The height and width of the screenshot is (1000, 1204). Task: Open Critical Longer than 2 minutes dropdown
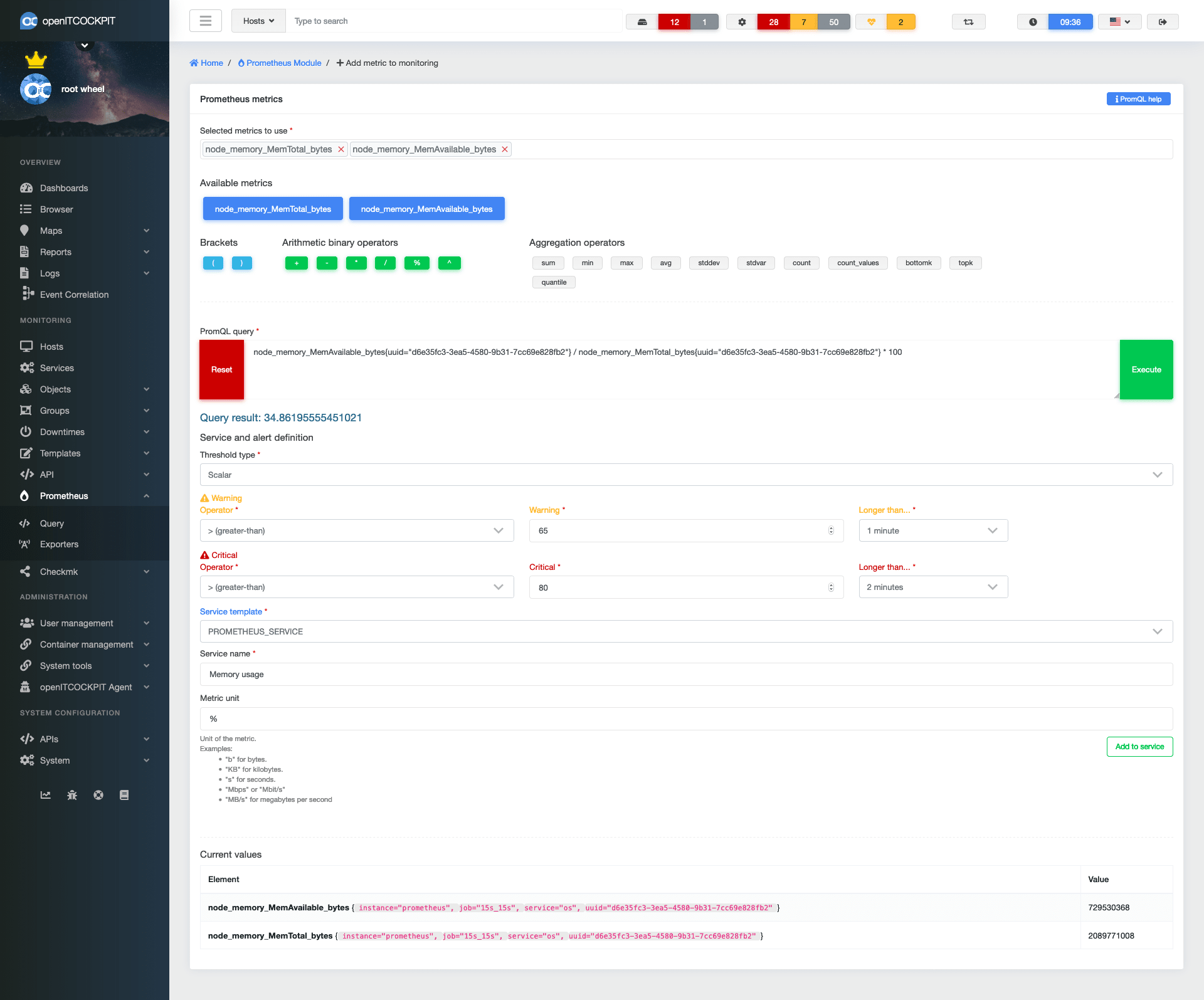(933, 587)
